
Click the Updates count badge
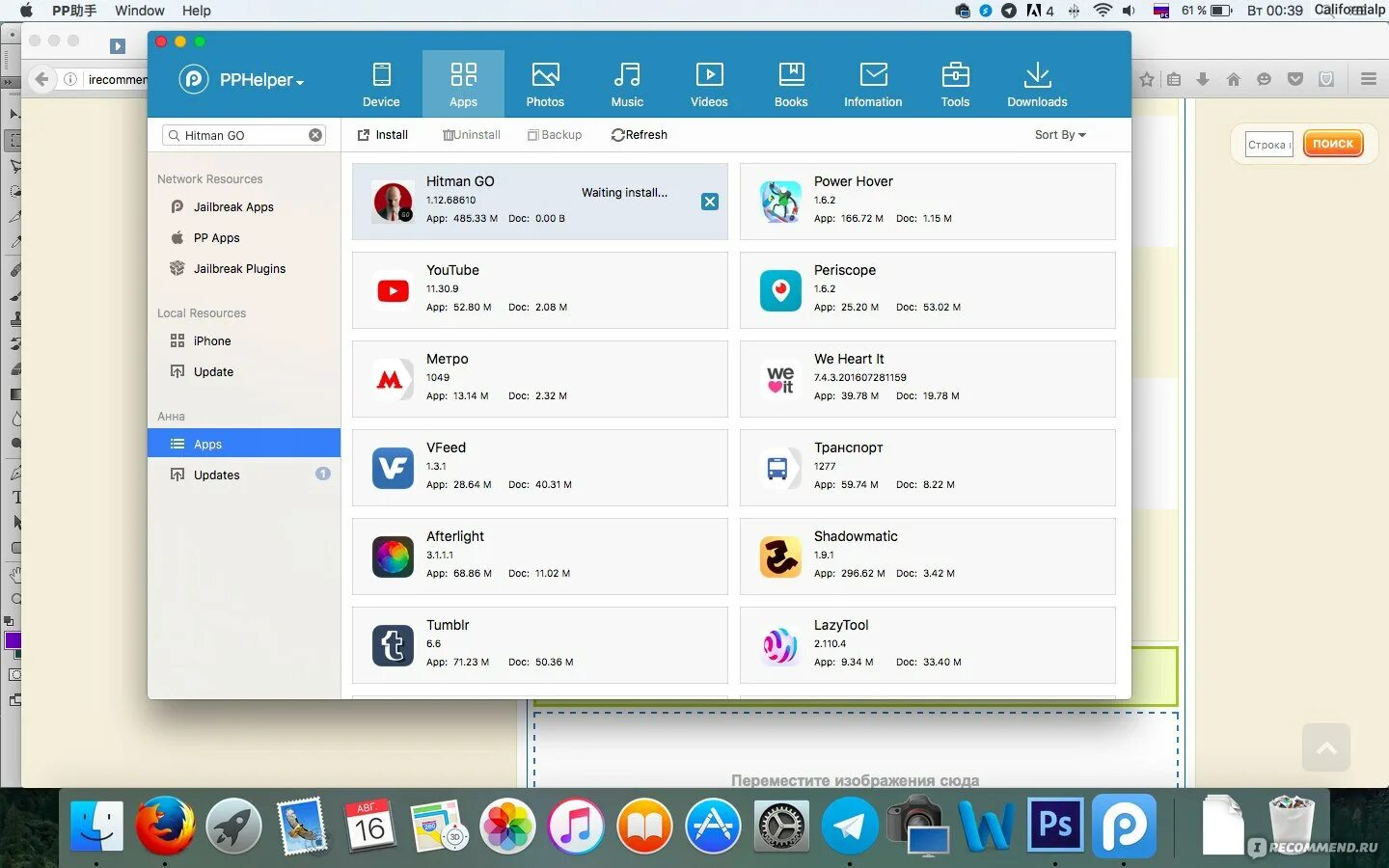click(x=323, y=474)
